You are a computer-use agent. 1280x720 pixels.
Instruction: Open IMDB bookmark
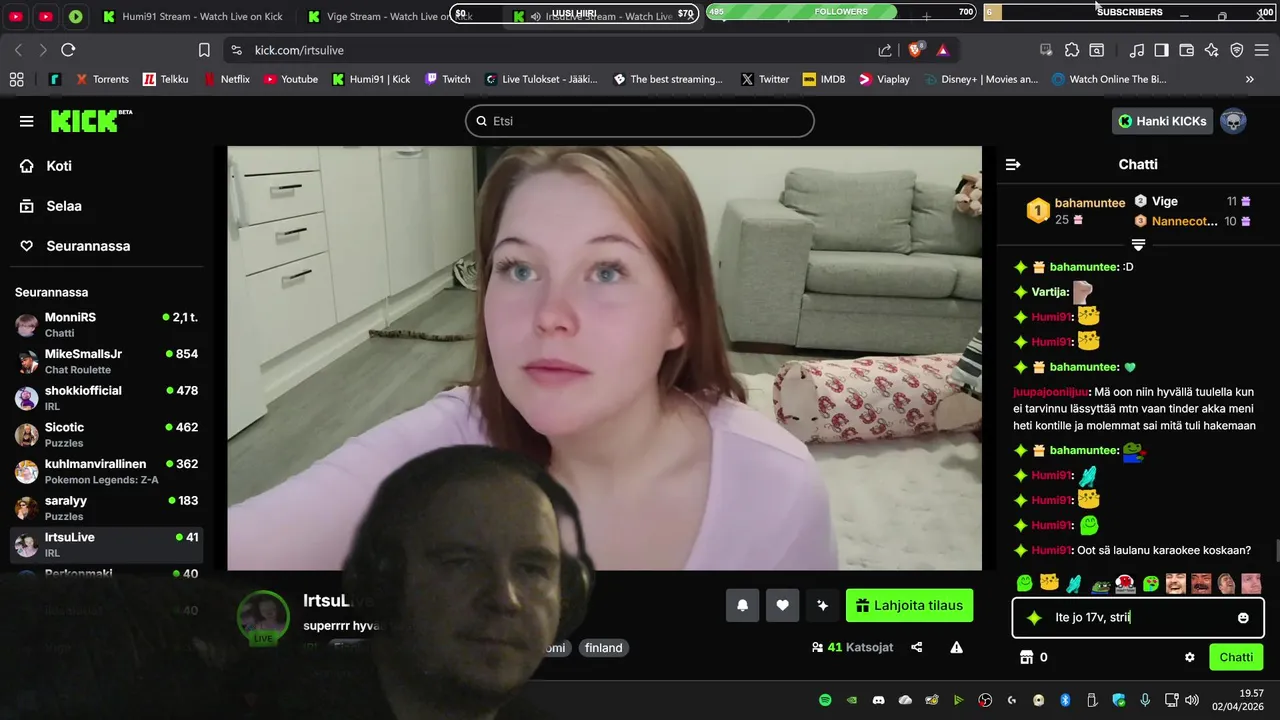pyautogui.click(x=823, y=79)
